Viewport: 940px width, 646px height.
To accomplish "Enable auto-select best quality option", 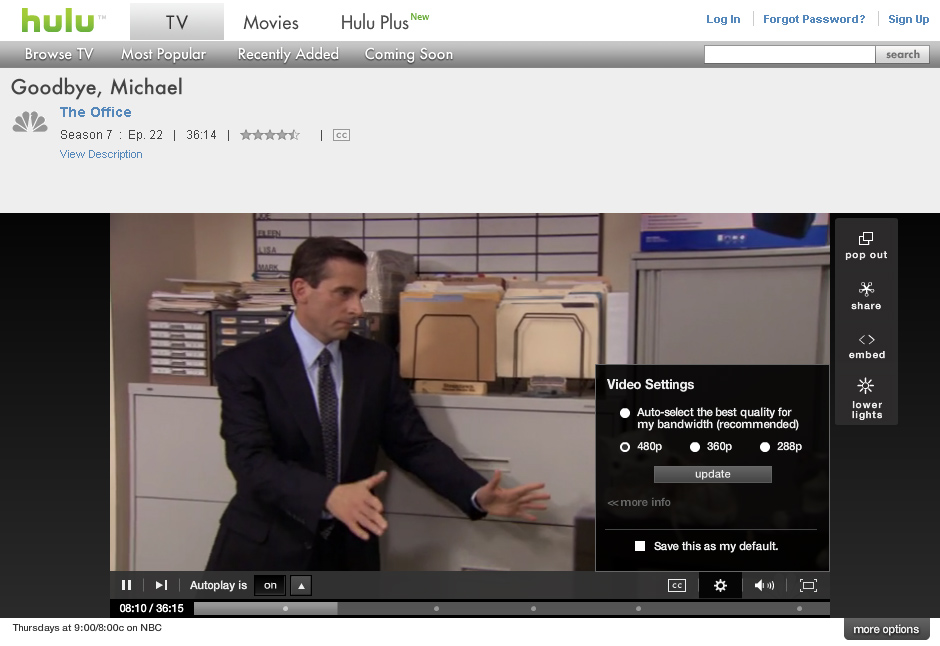I will 625,413.
